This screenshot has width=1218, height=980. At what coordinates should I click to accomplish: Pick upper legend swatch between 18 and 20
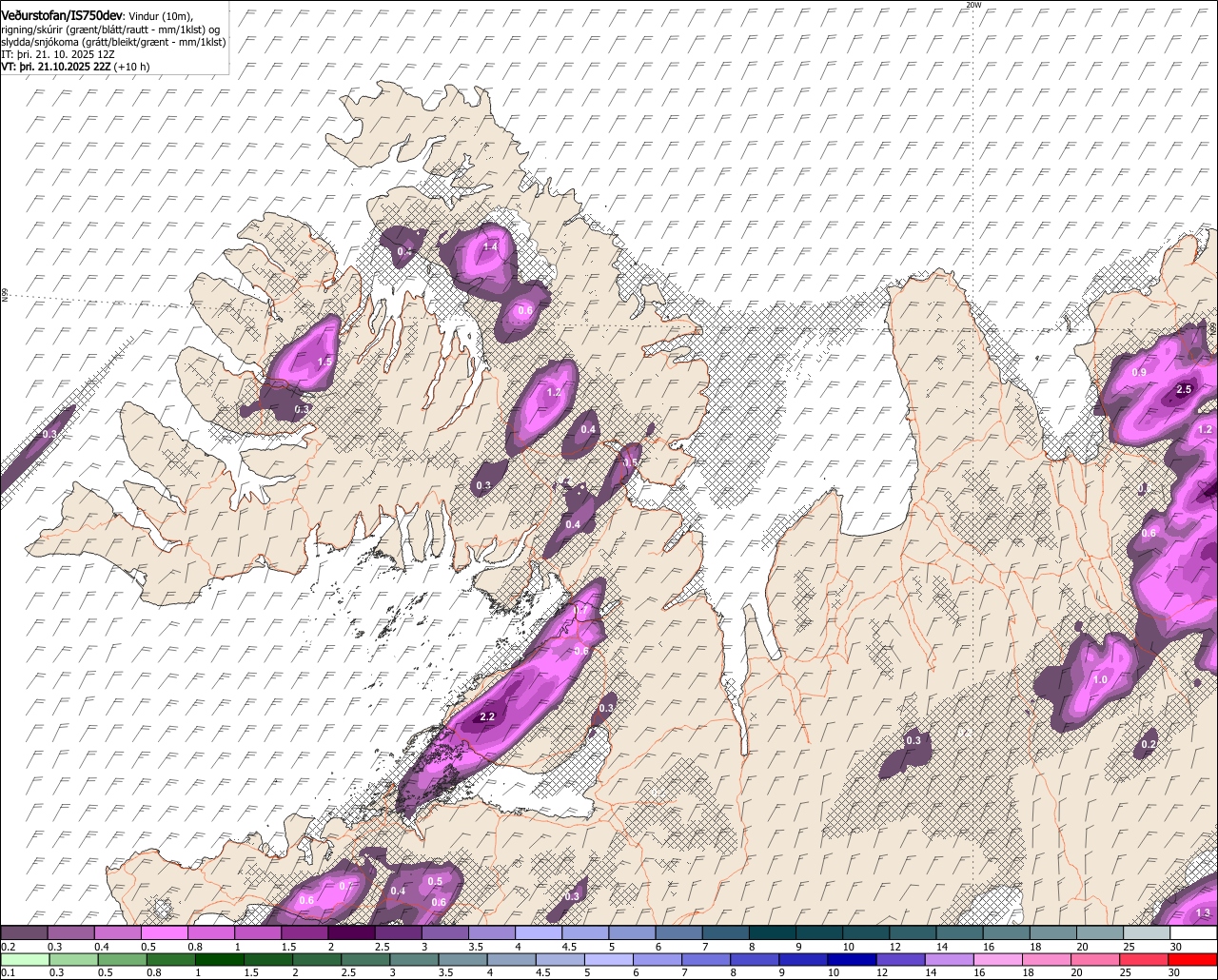[1053, 932]
